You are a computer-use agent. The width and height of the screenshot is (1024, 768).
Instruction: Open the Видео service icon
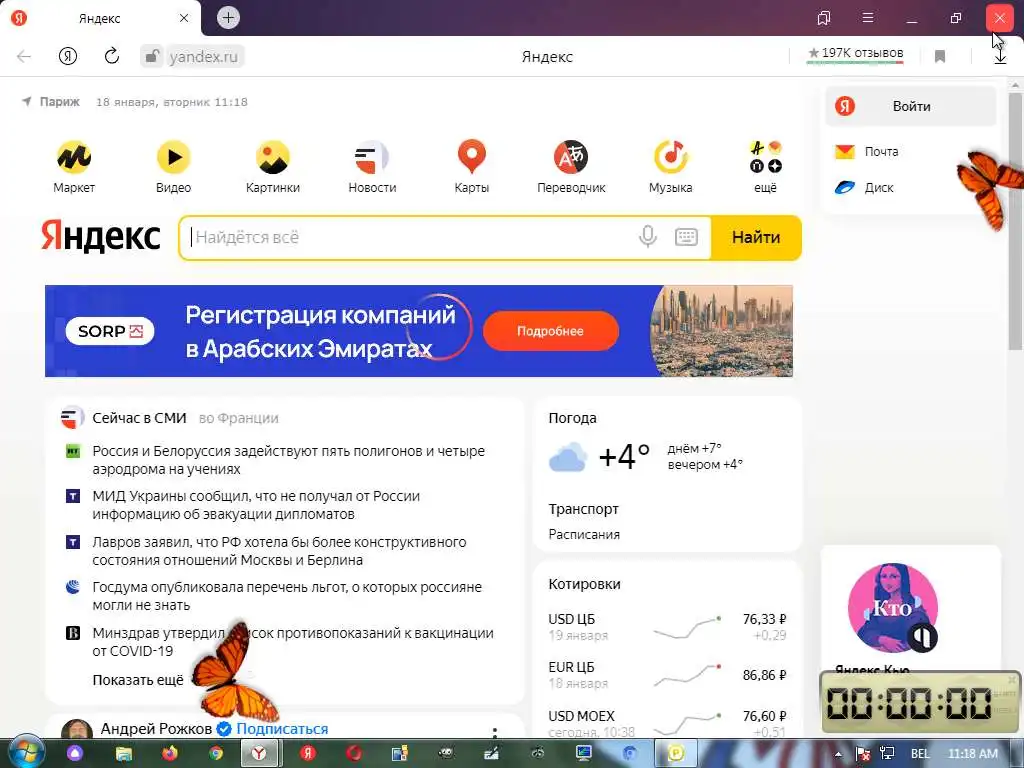pyautogui.click(x=173, y=157)
